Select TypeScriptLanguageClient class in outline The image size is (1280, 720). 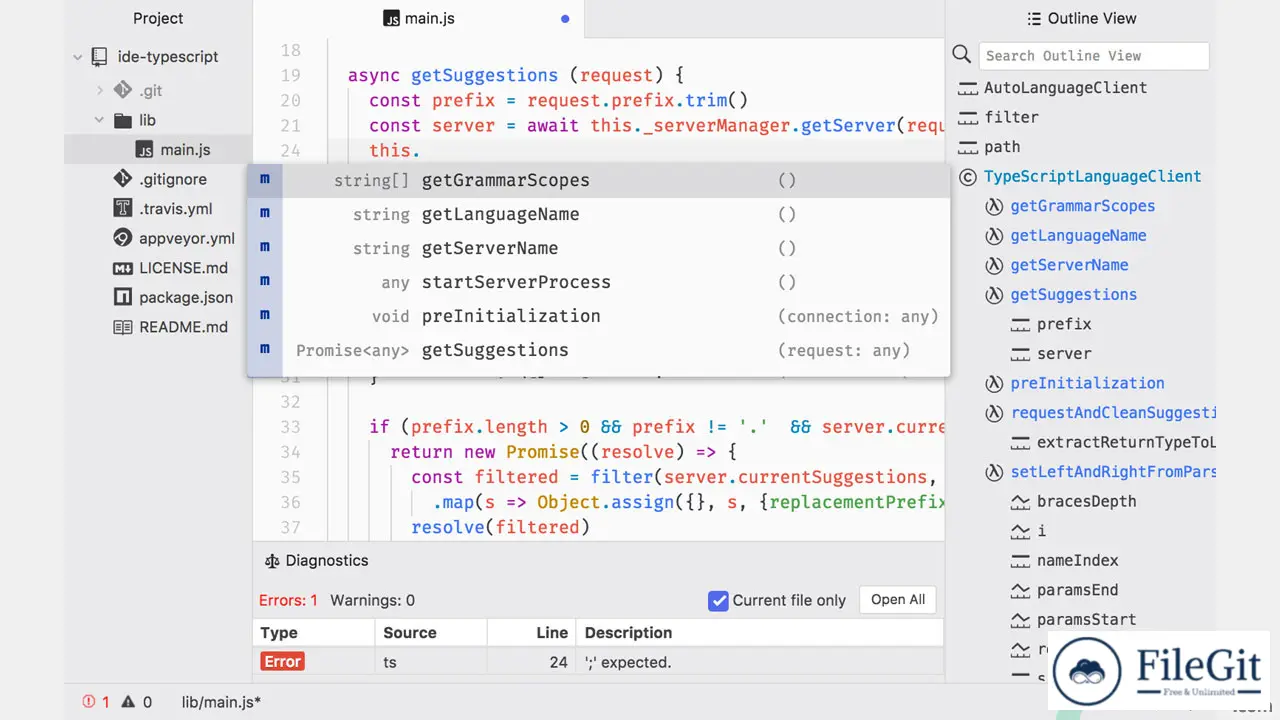(1092, 176)
